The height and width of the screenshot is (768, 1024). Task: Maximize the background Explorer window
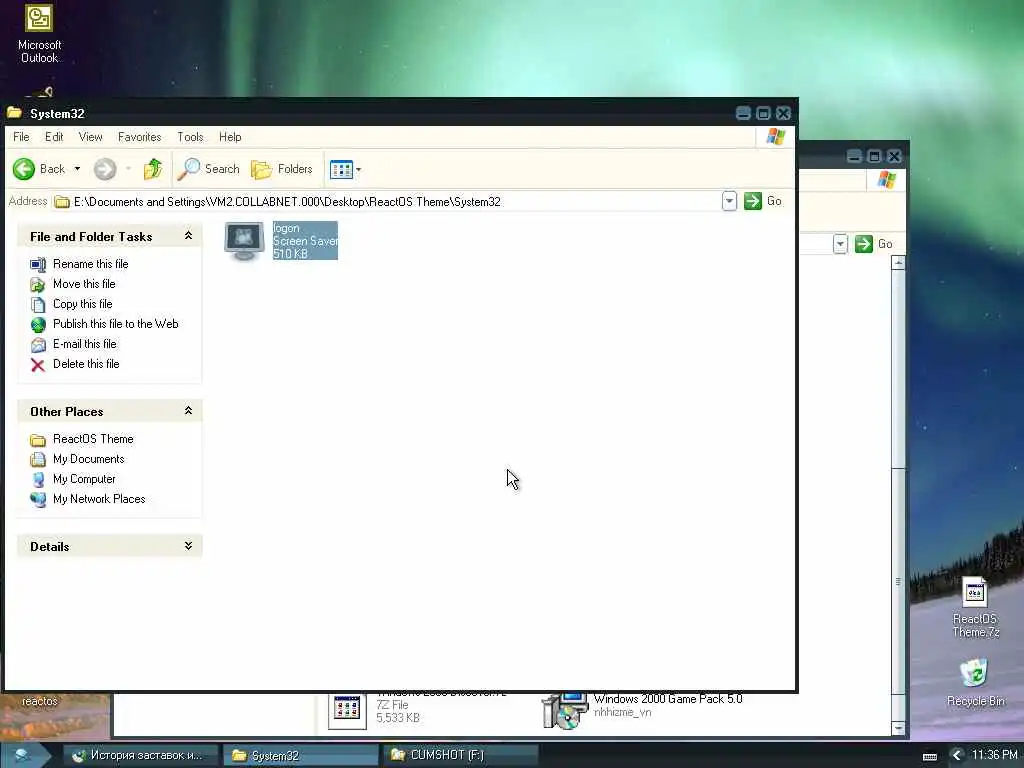(x=874, y=156)
